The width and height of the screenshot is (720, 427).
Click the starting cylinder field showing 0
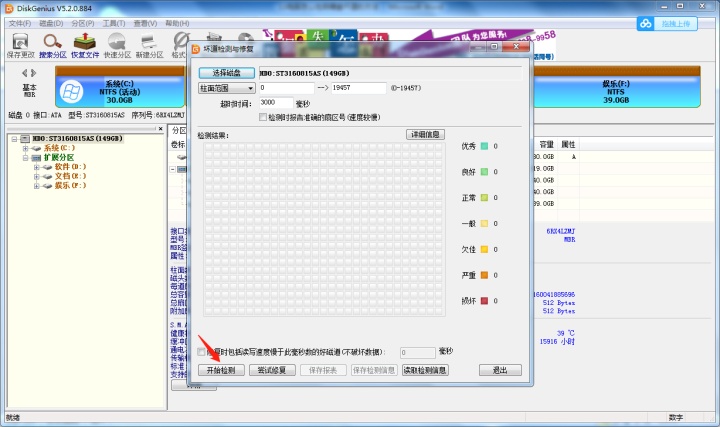(287, 88)
